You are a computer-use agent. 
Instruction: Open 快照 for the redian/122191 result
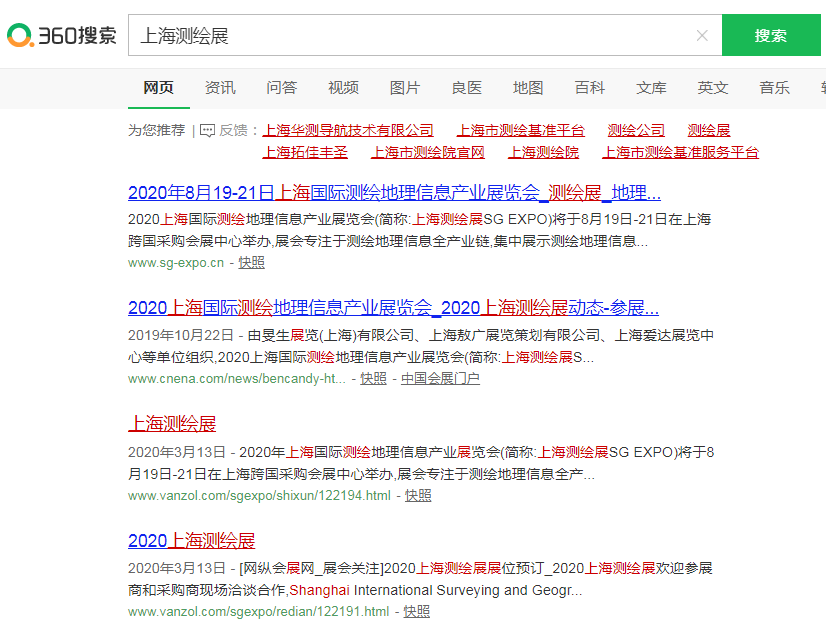(x=417, y=611)
